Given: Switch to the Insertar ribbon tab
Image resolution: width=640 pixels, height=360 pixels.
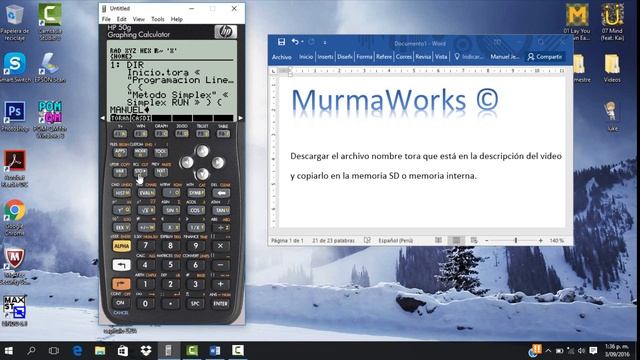Looking at the screenshot, I should pyautogui.click(x=325, y=57).
